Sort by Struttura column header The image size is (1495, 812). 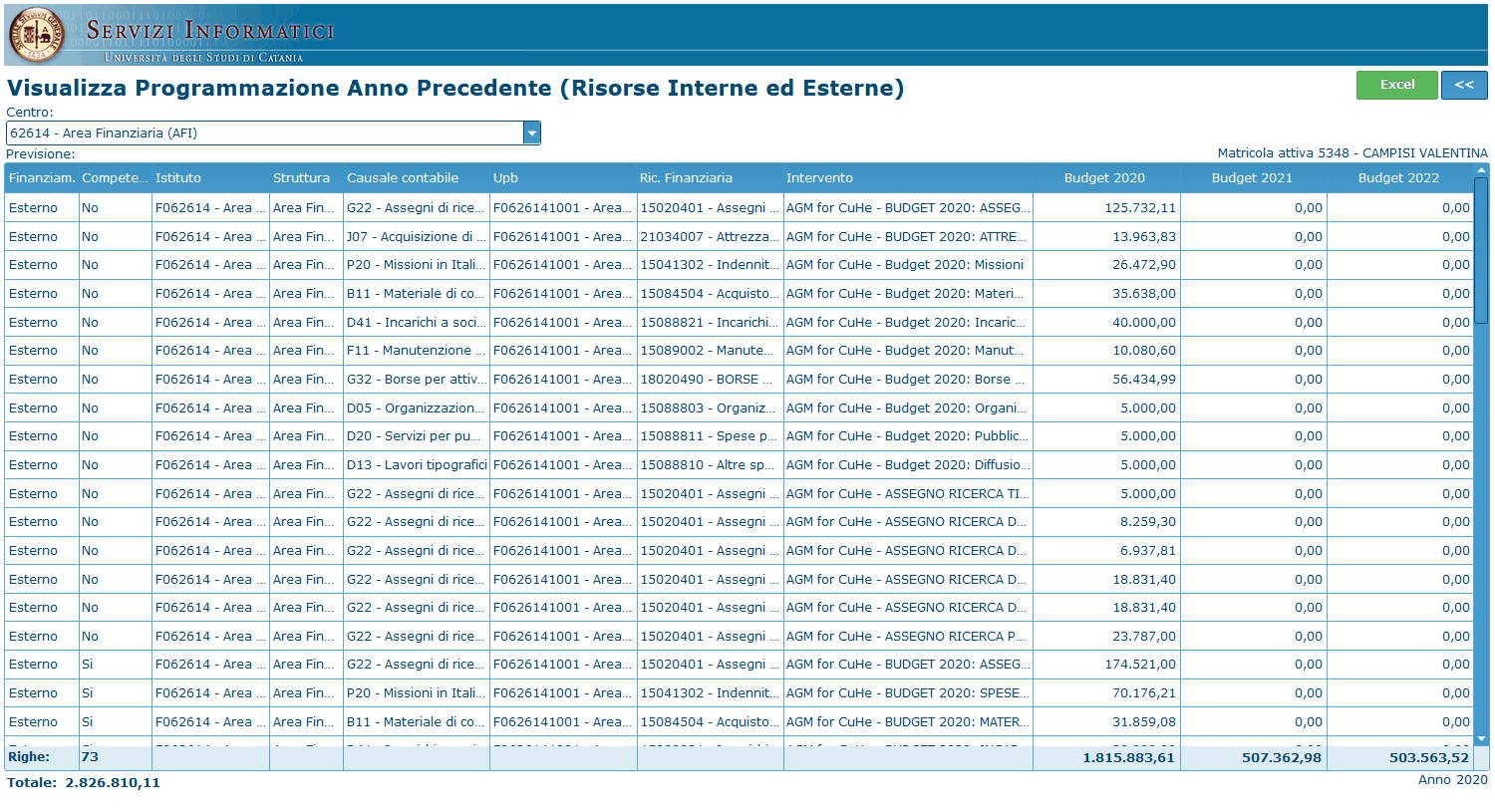point(306,178)
